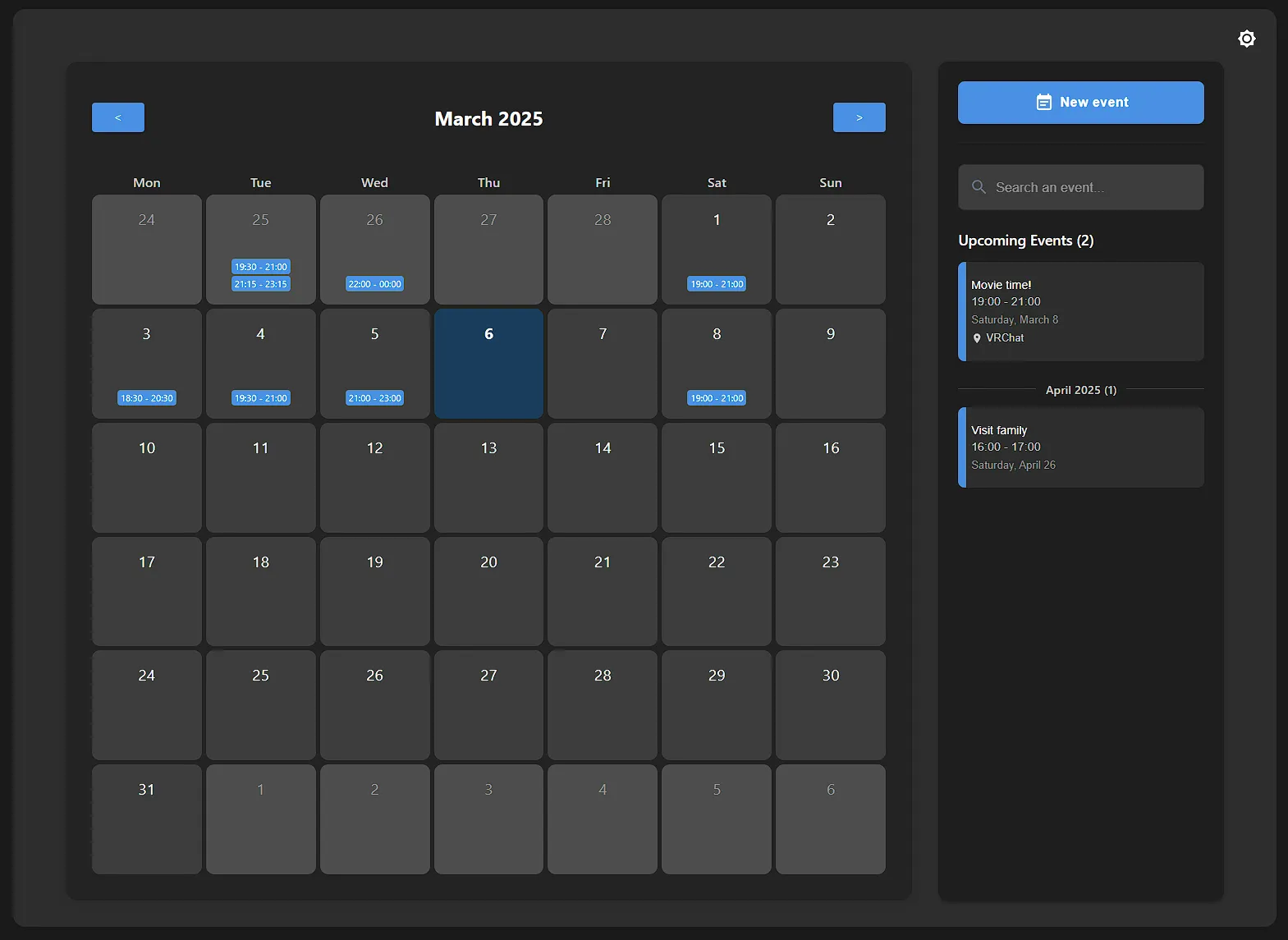
Task: Open the Movie time! upcoming event card
Action: click(x=1081, y=311)
